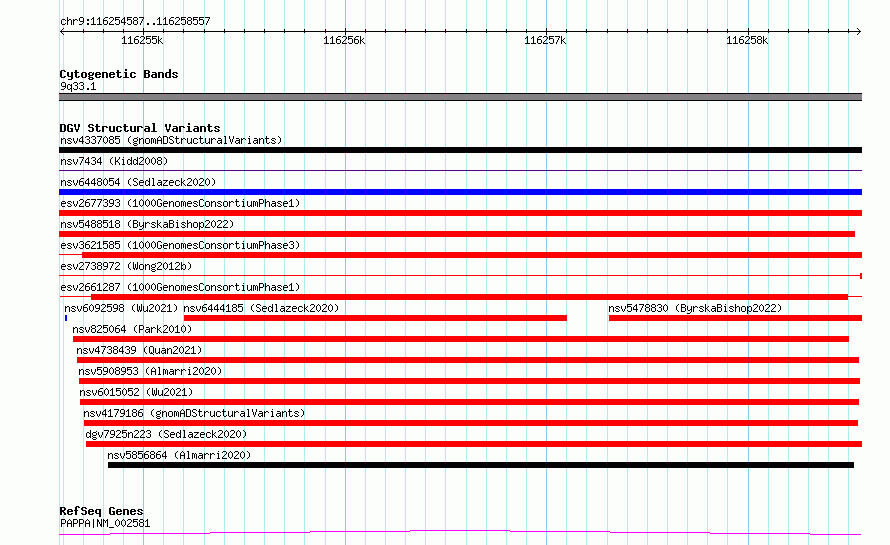The width and height of the screenshot is (890, 545).
Task: Select the nsv5856864 (Almarri2020) label
Action: [179, 455]
